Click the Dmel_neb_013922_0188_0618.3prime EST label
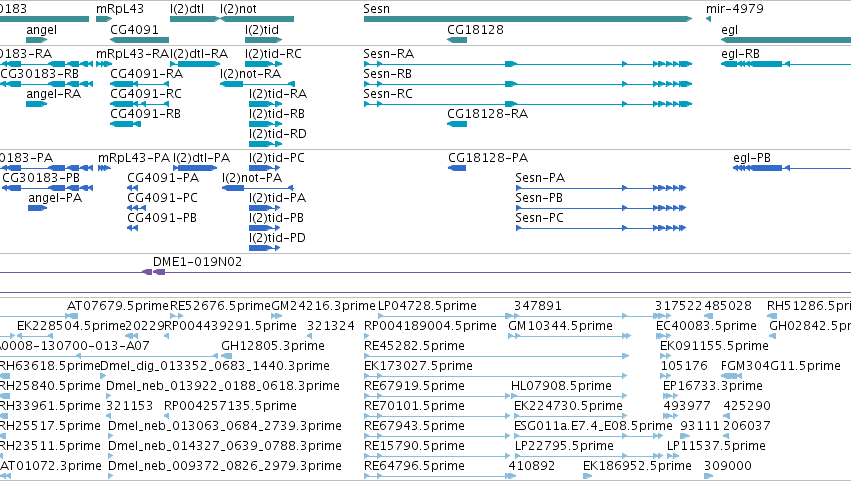The height and width of the screenshot is (481, 851). tap(223, 387)
